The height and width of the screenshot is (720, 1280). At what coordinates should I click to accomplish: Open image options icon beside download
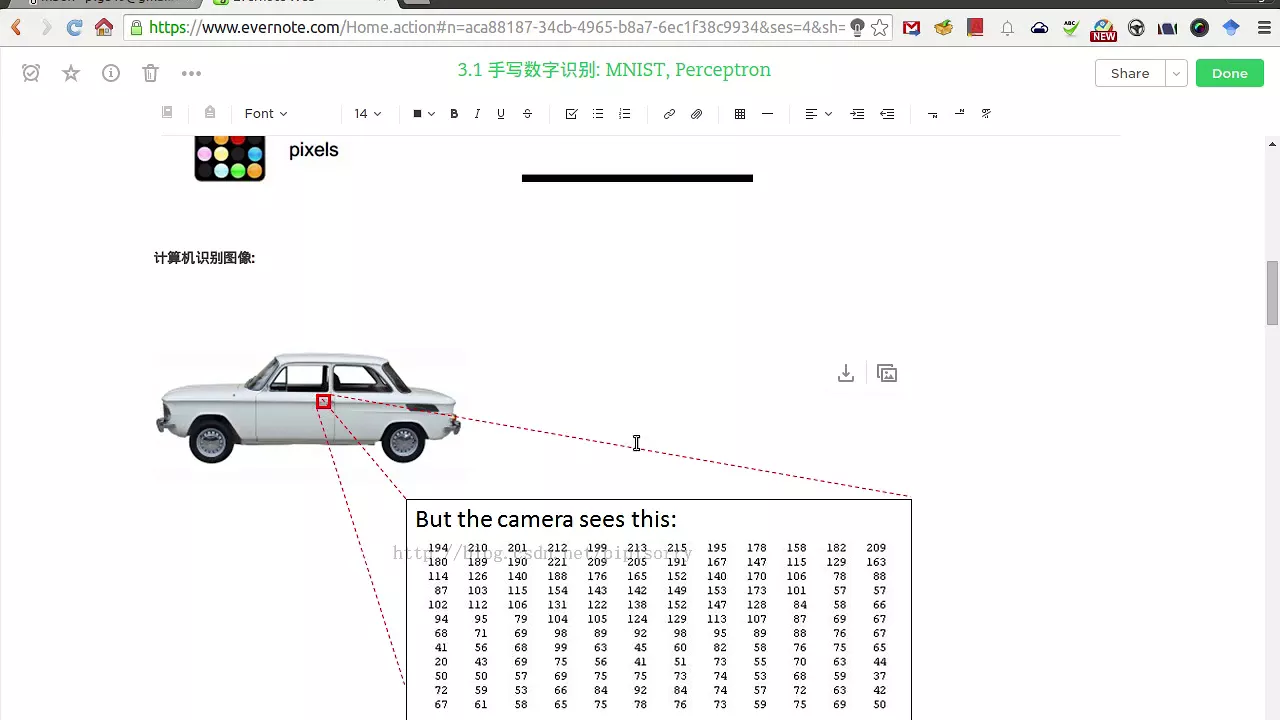click(887, 373)
